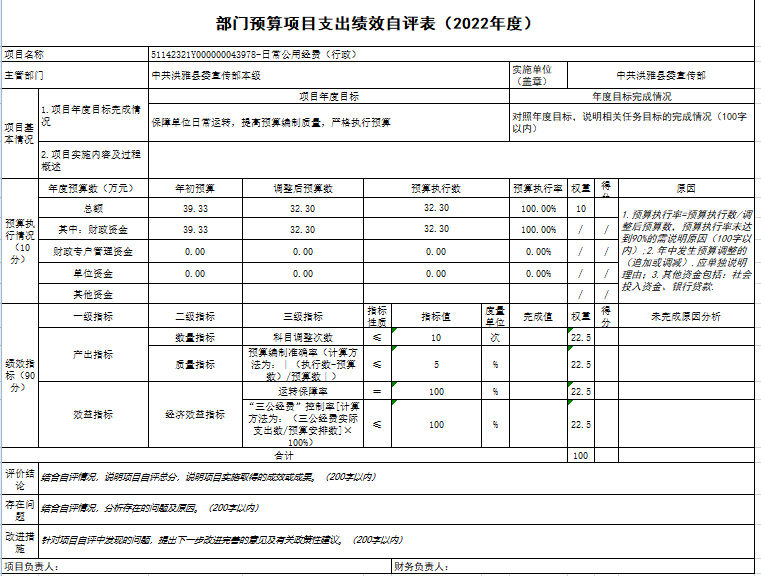761x576 pixels.
Task: Select cell 保障单位日常运转，提高预算编制质量
Action: click(x=329, y=122)
